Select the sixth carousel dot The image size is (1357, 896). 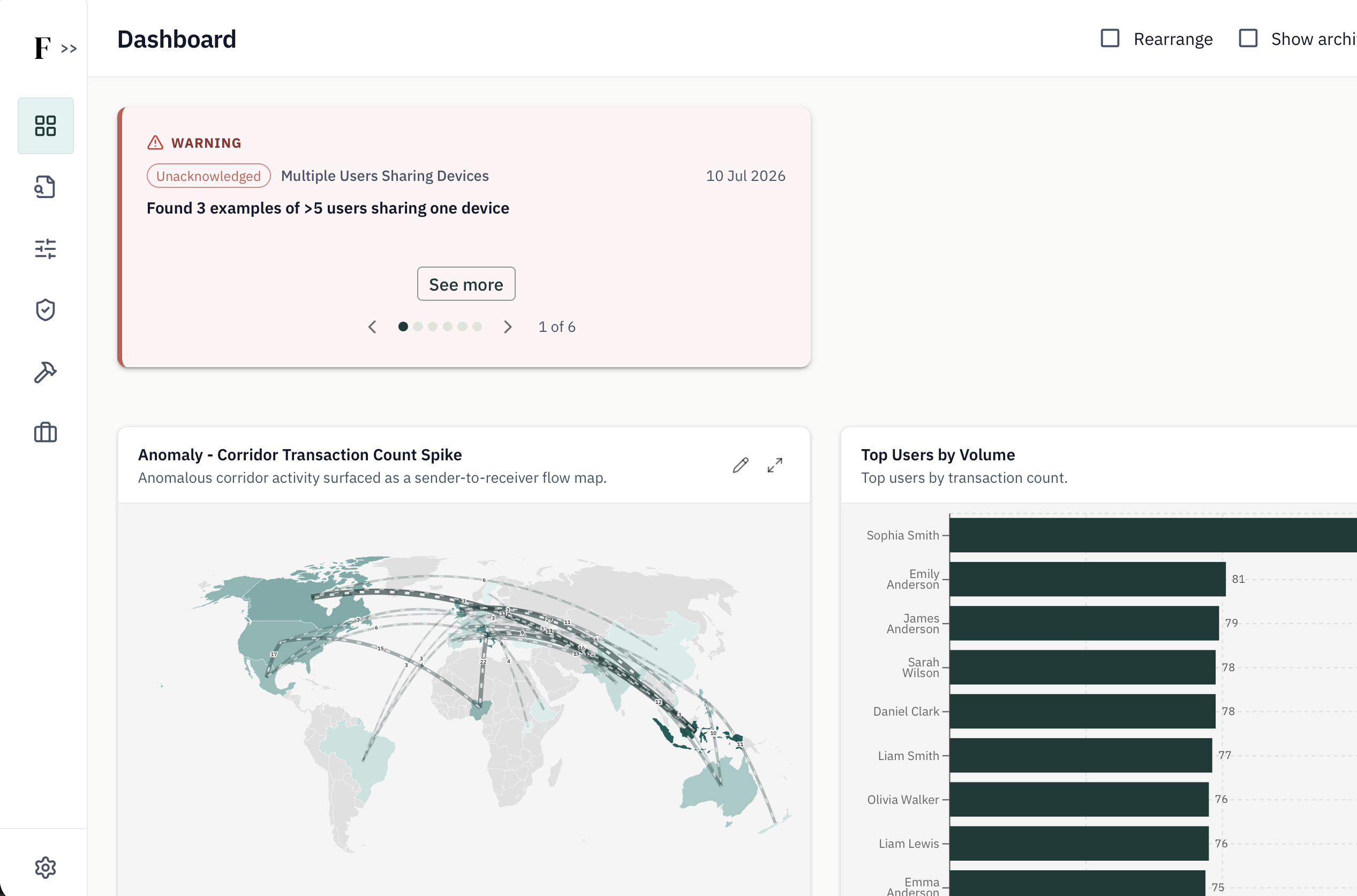click(477, 326)
